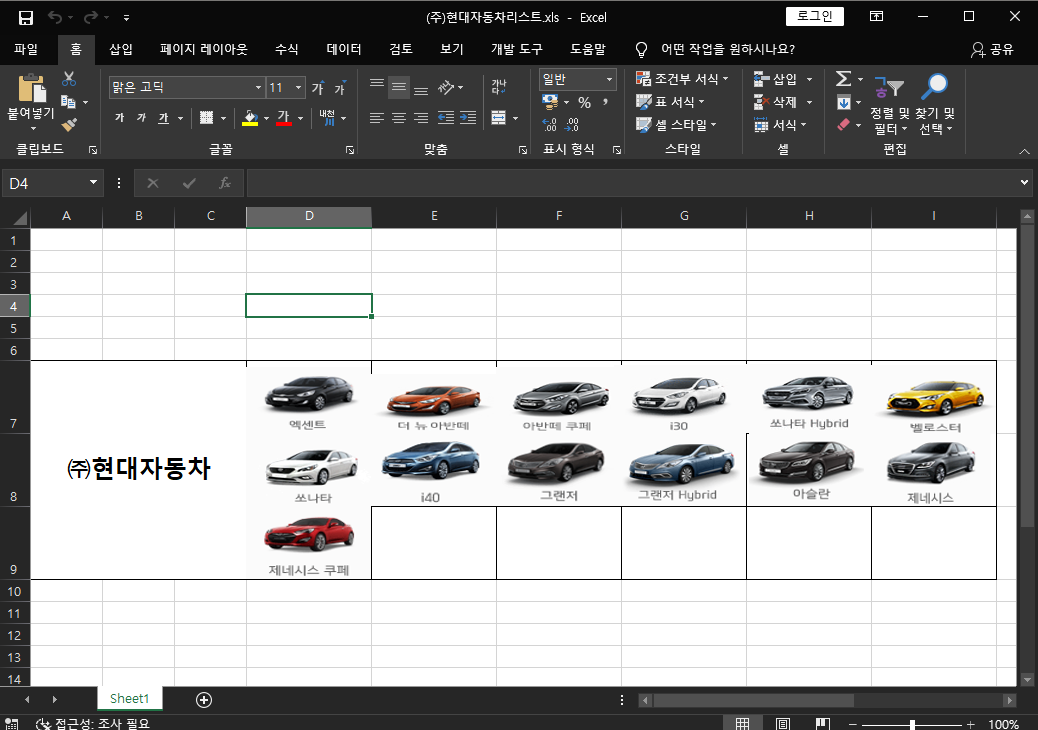Open 찾기 및 선택 find and select
The height and width of the screenshot is (730, 1038).
(x=935, y=105)
